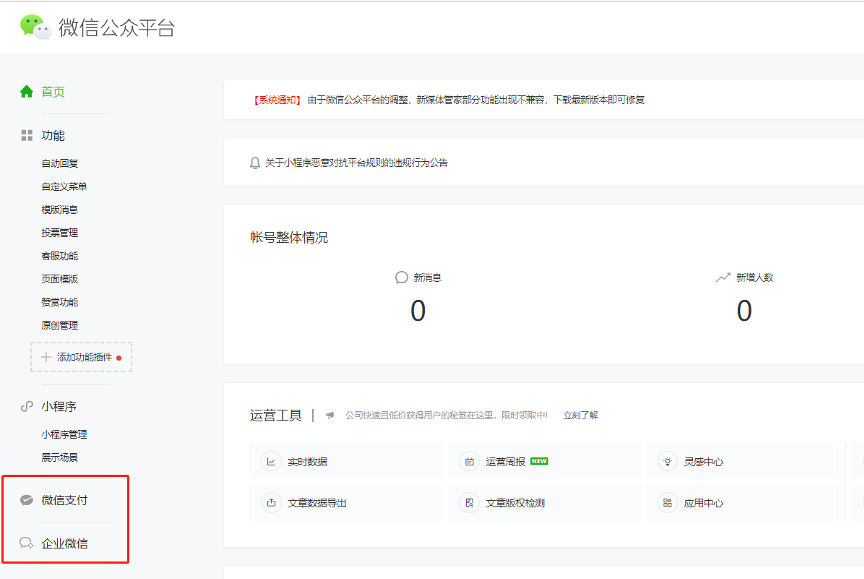The image size is (864, 579).
Task: Click the 微信公众平台 title text
Action: pyautogui.click(x=117, y=28)
